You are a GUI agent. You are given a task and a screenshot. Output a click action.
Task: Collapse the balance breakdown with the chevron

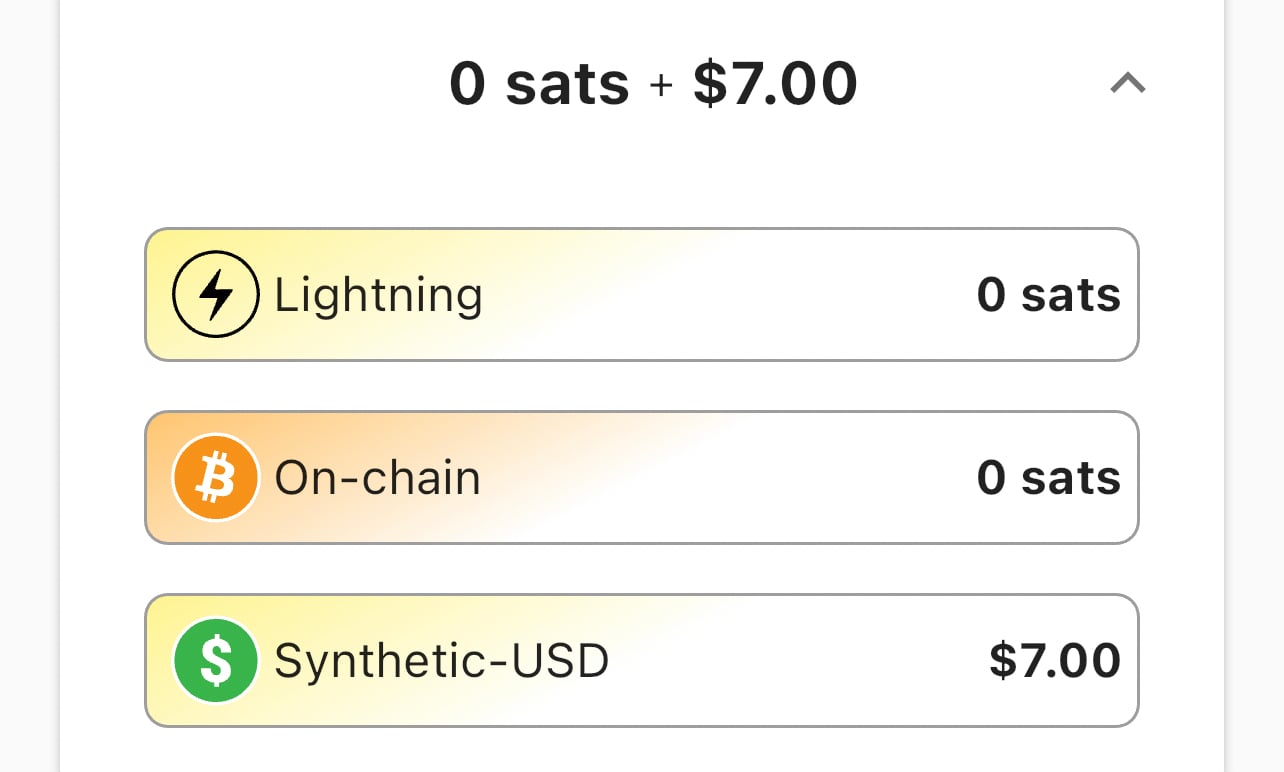[x=1127, y=84]
